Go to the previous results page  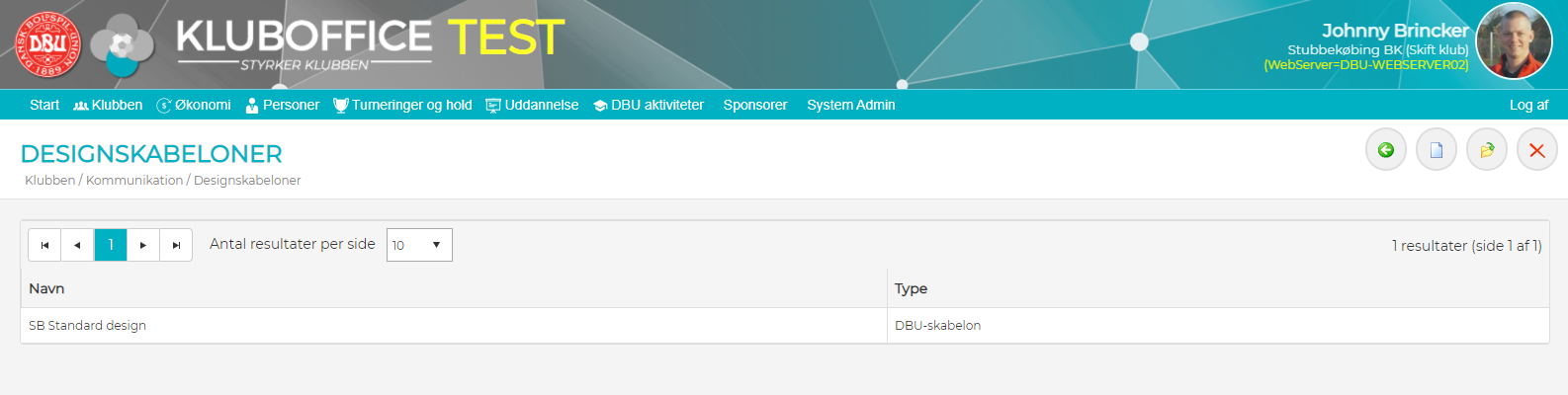point(77,245)
